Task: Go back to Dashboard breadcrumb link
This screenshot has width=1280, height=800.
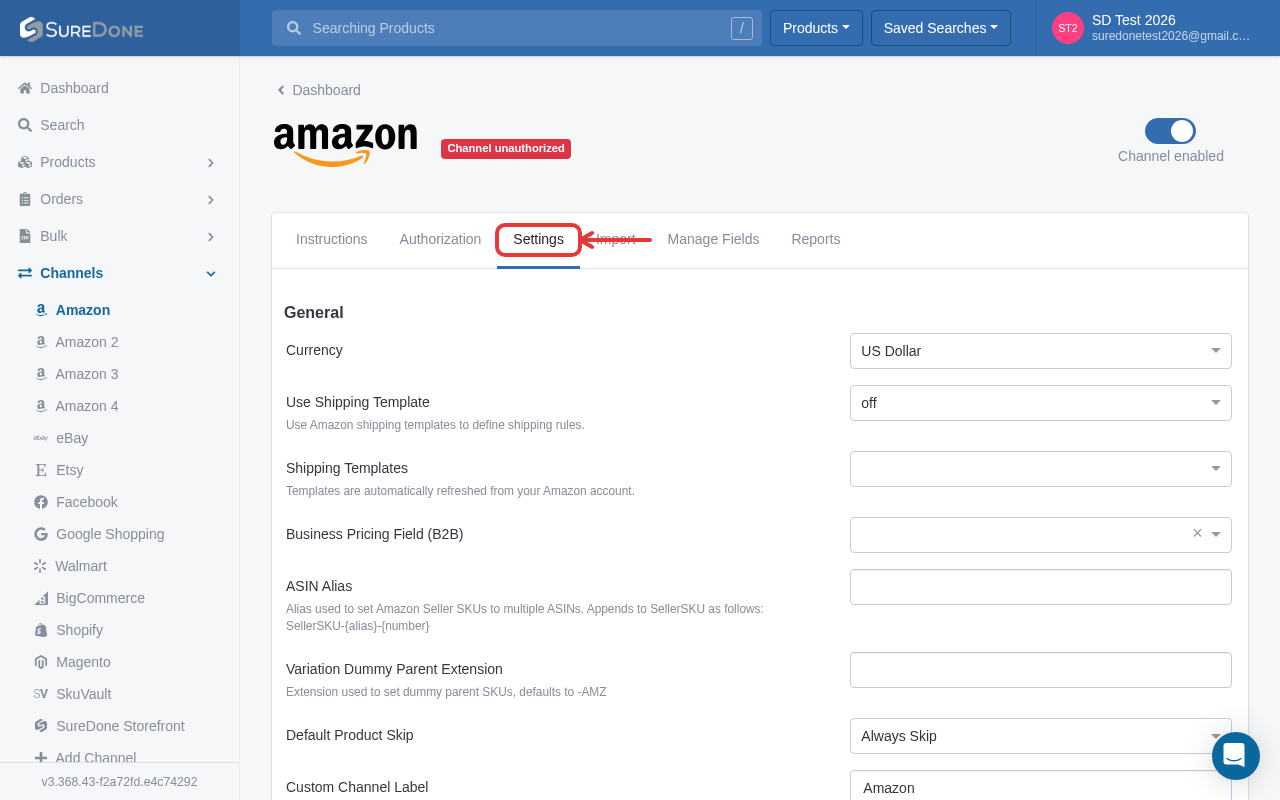Action: (x=319, y=90)
